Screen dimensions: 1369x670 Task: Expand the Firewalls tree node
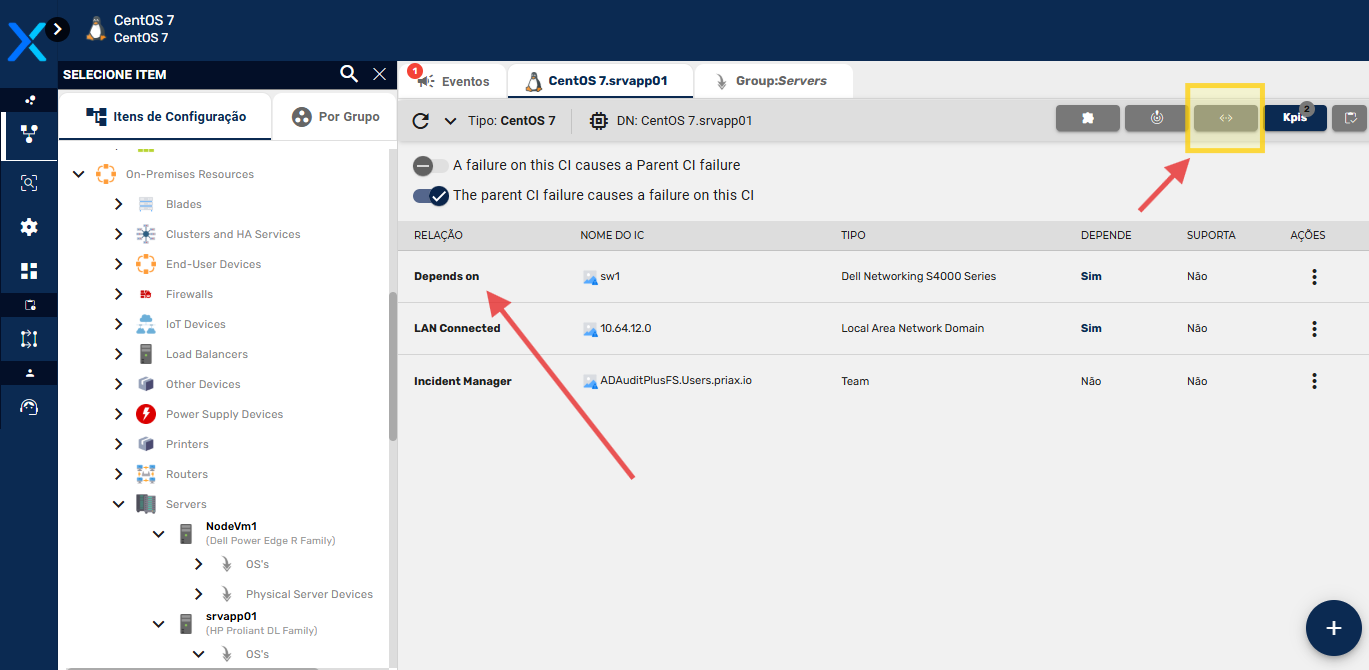[119, 294]
